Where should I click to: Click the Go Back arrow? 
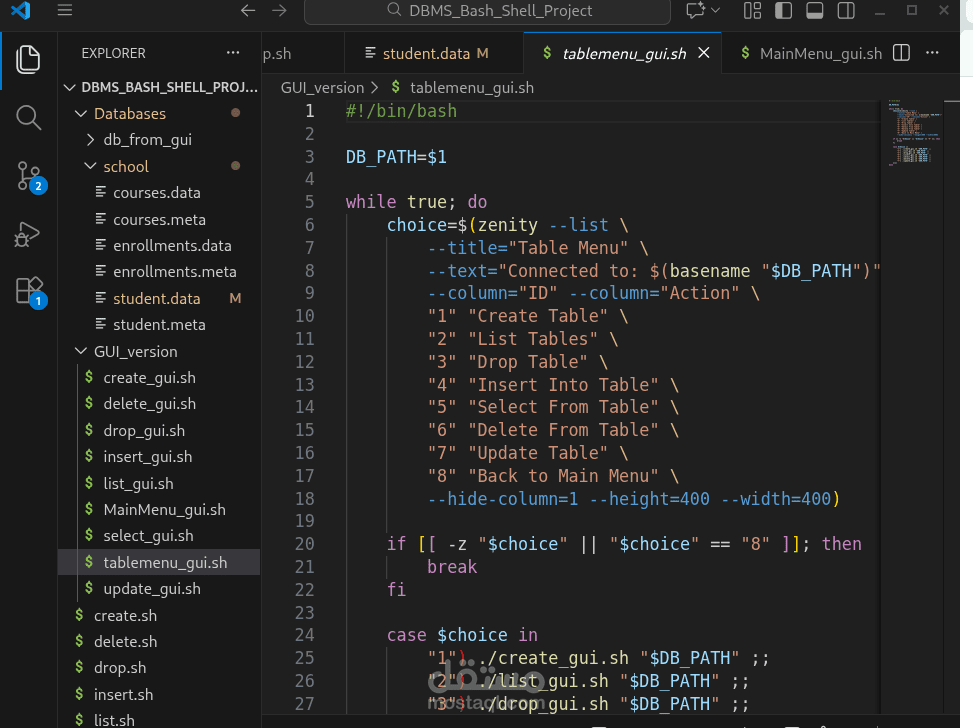(248, 11)
